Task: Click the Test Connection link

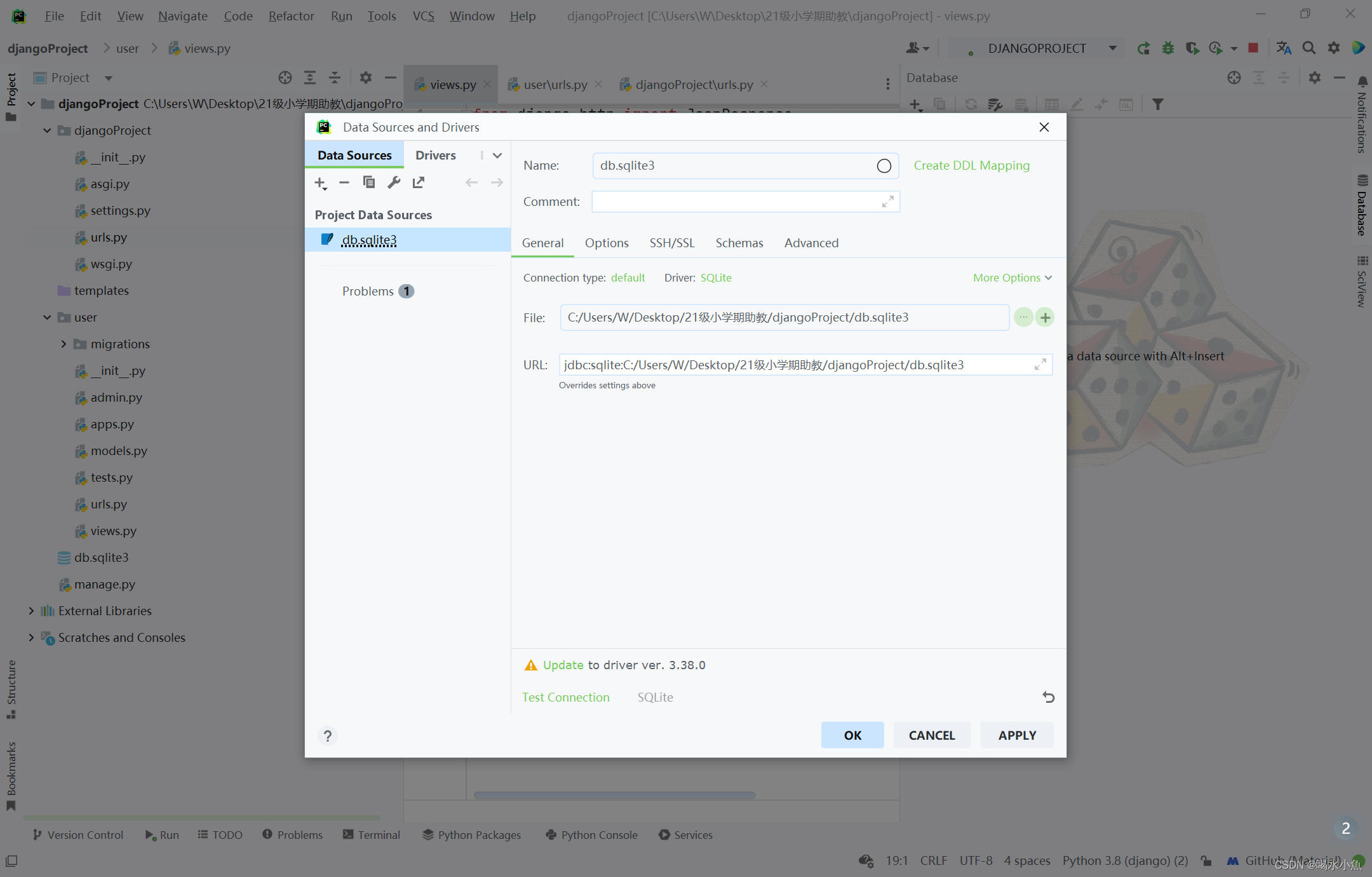Action: click(x=565, y=697)
